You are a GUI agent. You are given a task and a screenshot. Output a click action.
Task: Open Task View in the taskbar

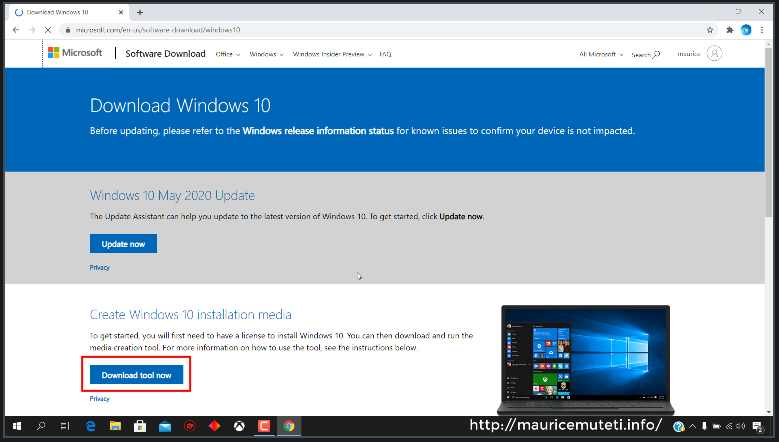click(x=65, y=426)
